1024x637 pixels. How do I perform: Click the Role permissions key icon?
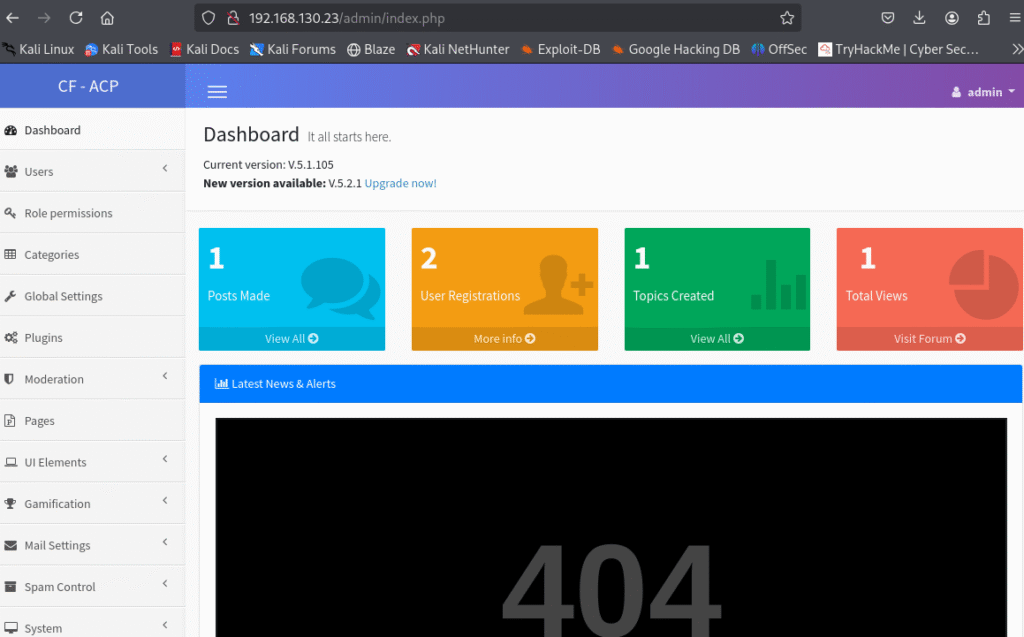click(x=11, y=213)
